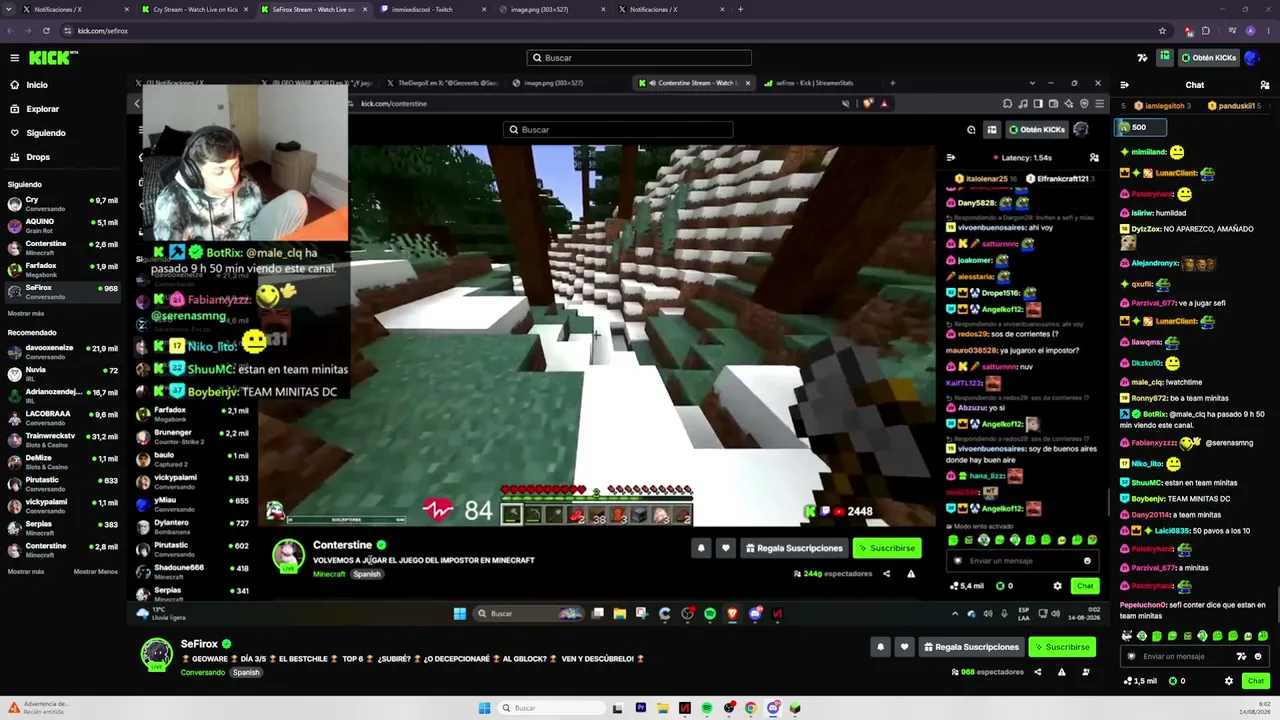This screenshot has height=720, width=1280.
Task: Show the chat users list icon
Action: click(x=1265, y=85)
